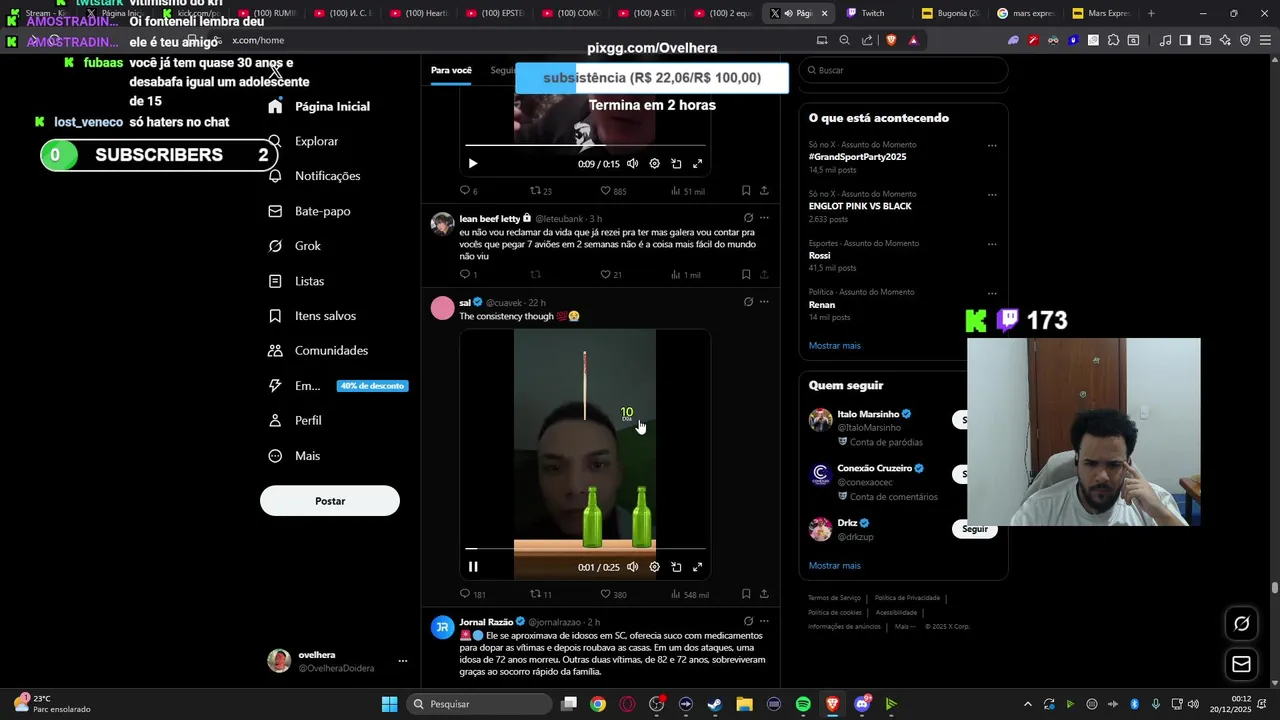Open Brave main hamburger menu

click(1265, 40)
